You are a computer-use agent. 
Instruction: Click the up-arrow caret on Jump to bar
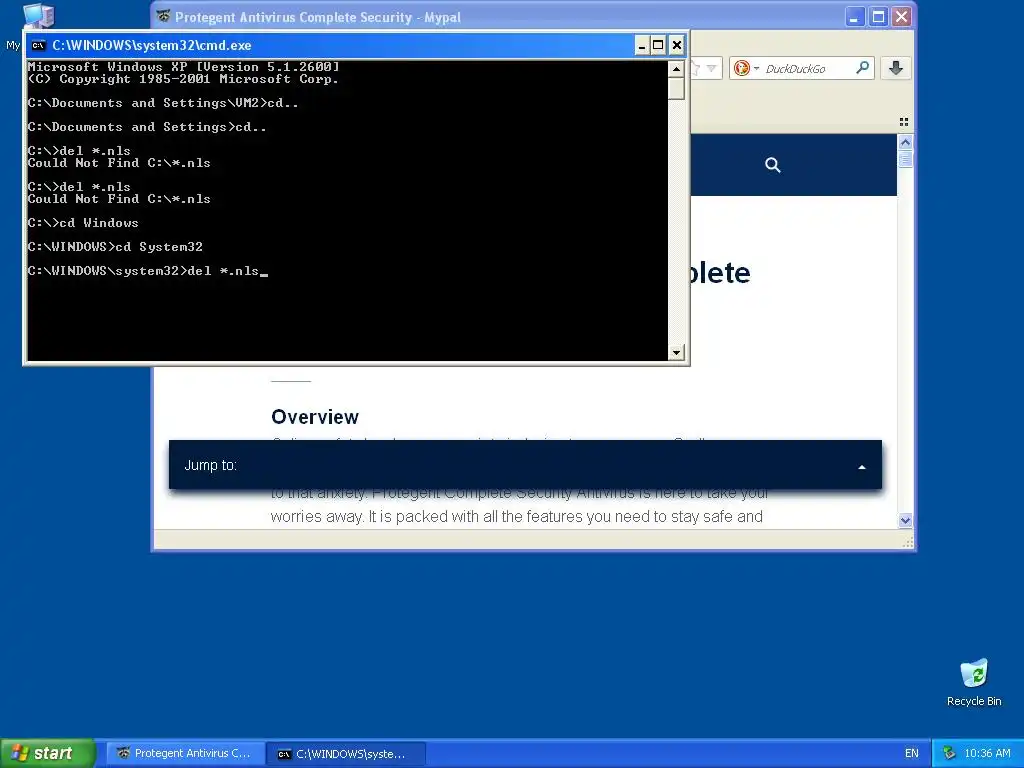click(861, 467)
